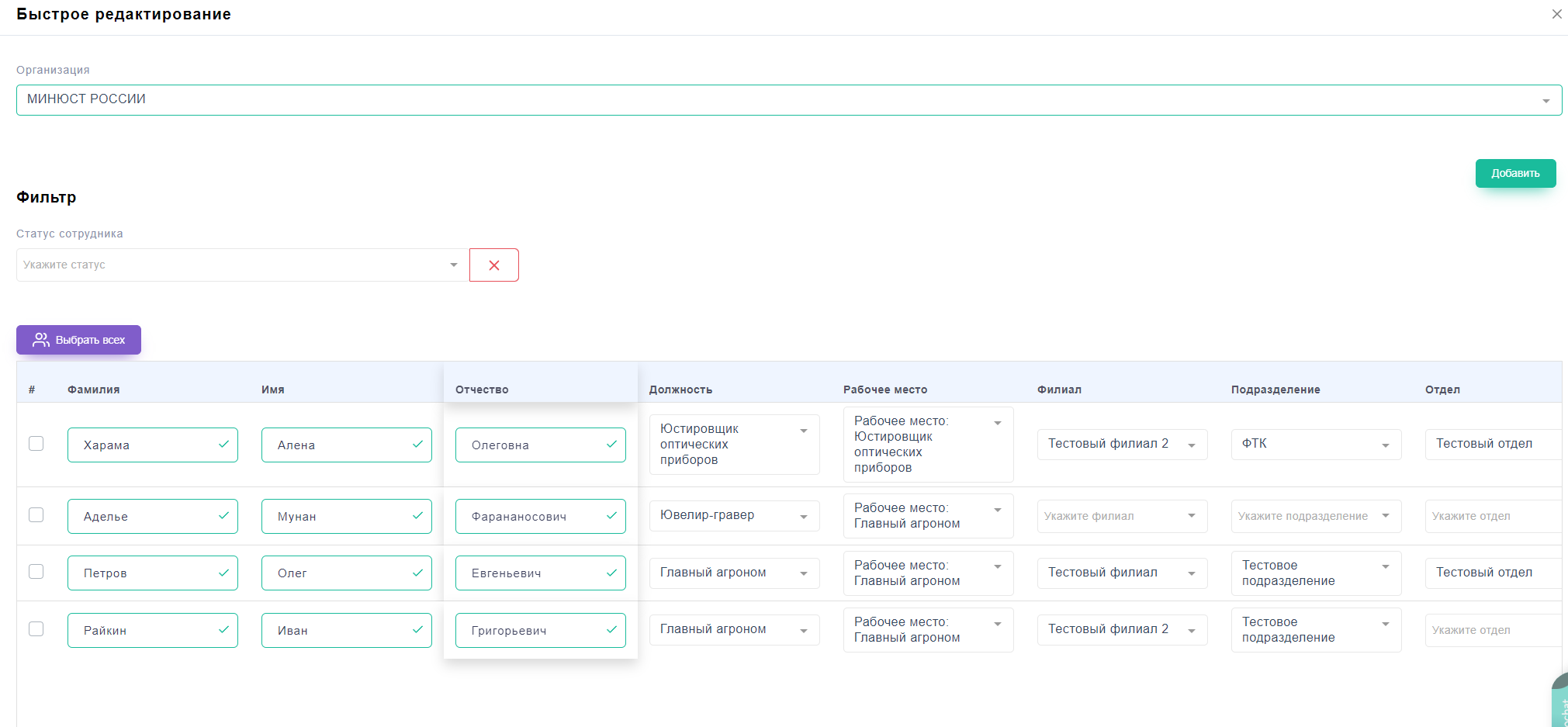Check the box next to Райкин
The image size is (1568, 727).
(36, 629)
